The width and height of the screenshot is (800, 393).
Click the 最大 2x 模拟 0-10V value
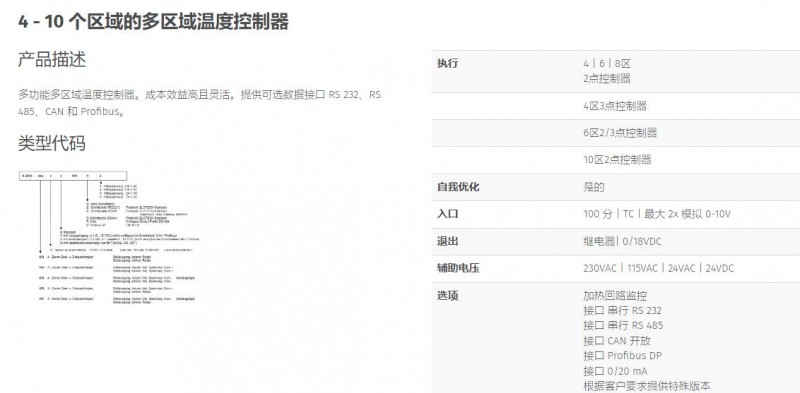[687, 214]
